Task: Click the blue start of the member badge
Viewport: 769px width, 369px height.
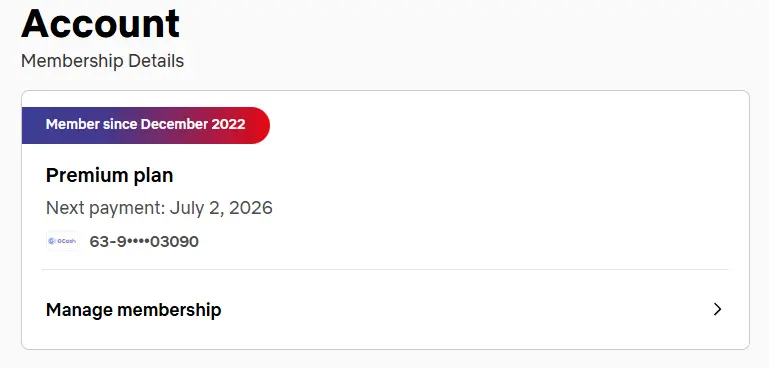Action: pos(33,125)
